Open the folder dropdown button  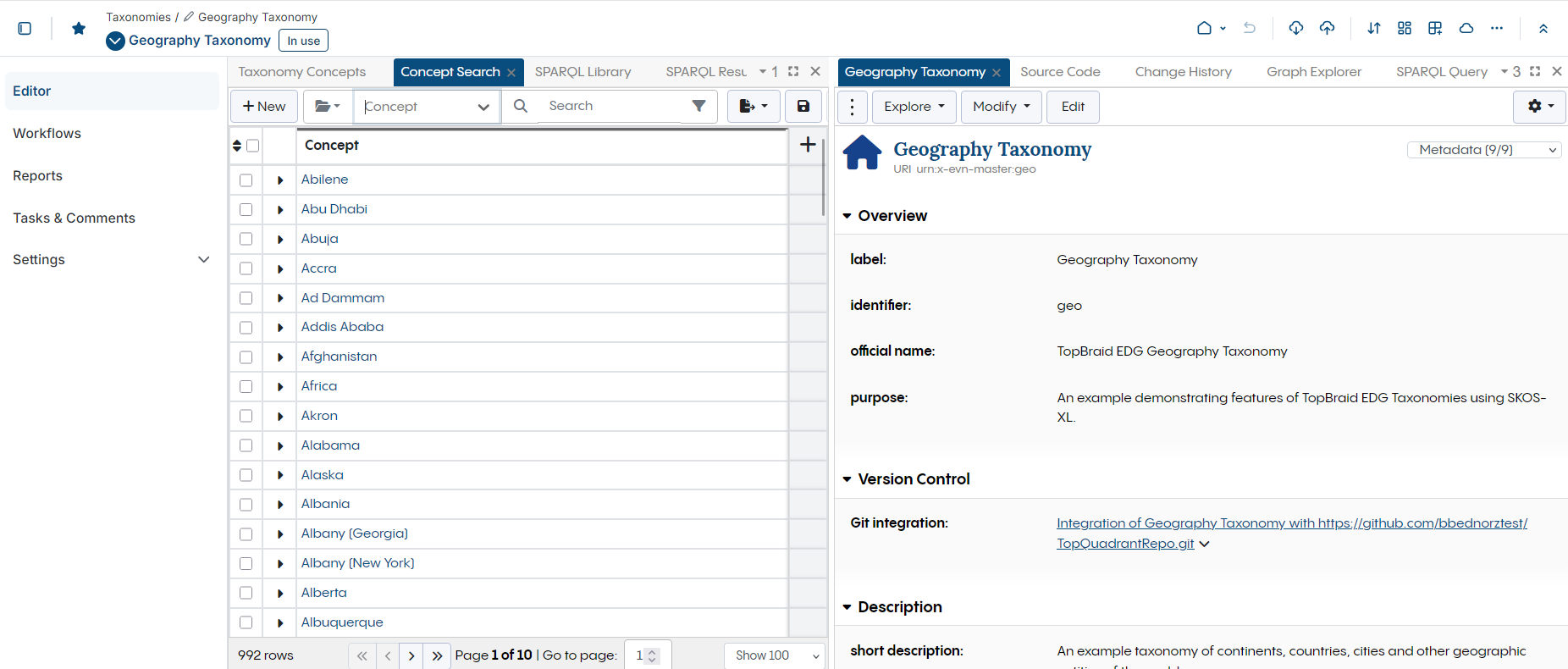[328, 106]
